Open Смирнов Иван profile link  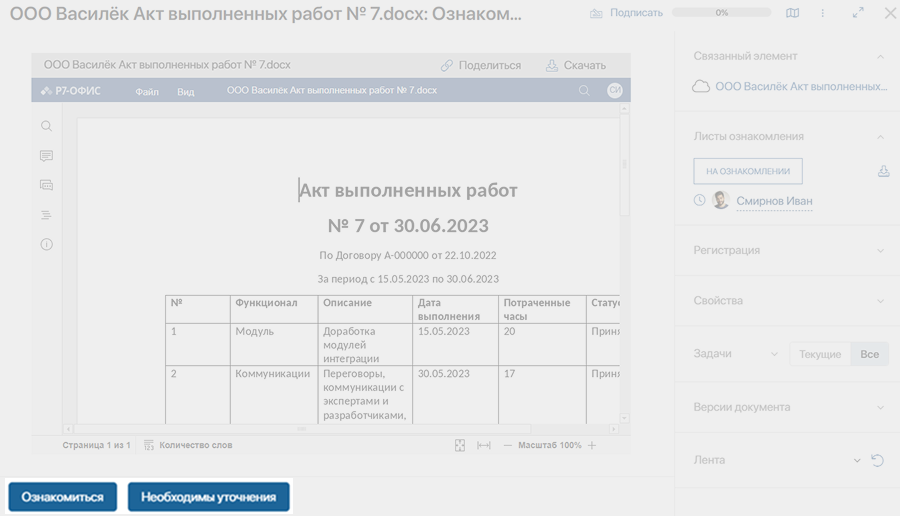point(774,201)
